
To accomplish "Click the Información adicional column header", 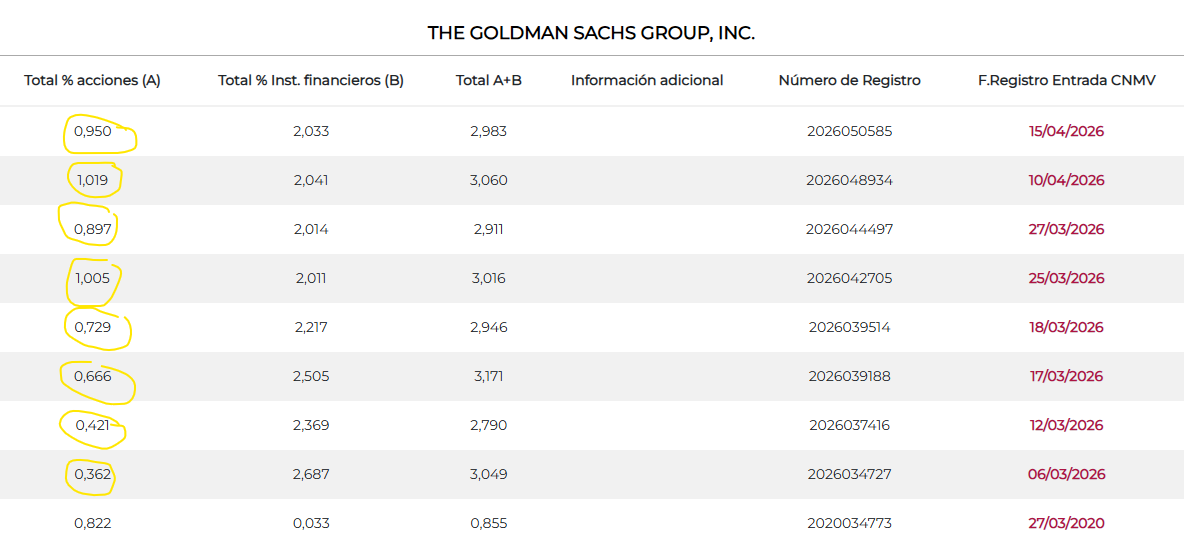I will coord(647,80).
